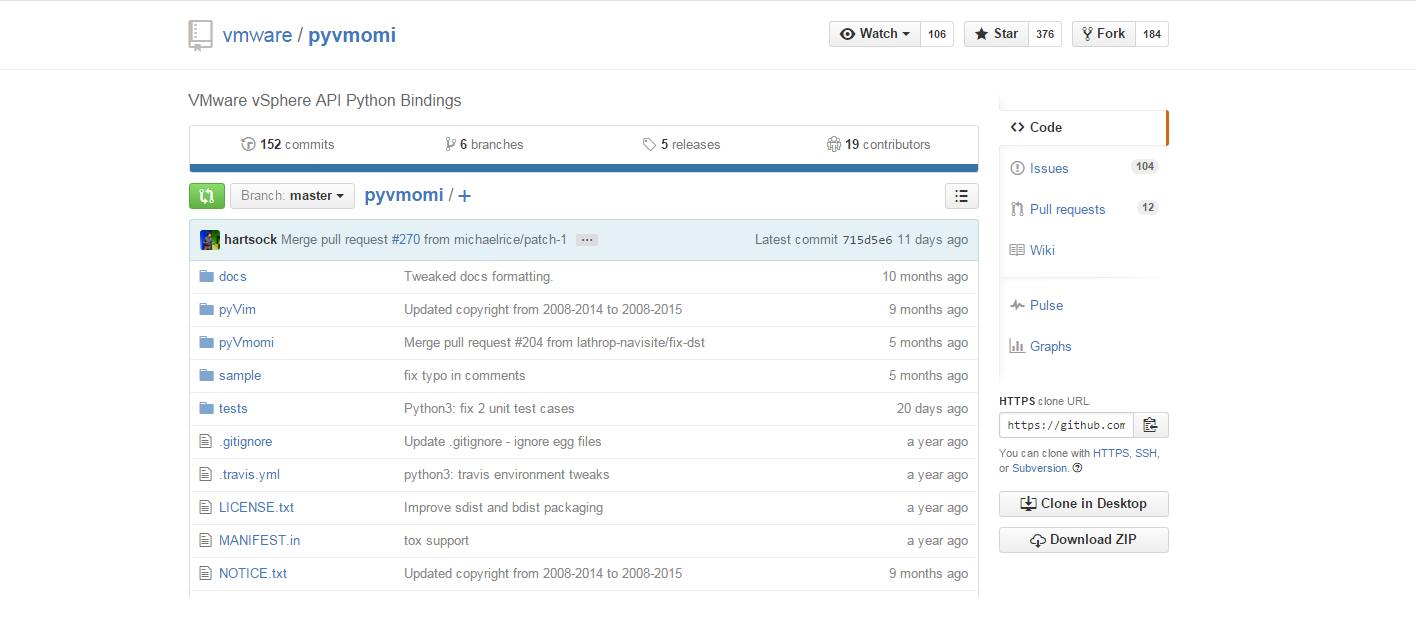Click the green compare and review button
The width and height of the screenshot is (1416, 630).
(206, 196)
